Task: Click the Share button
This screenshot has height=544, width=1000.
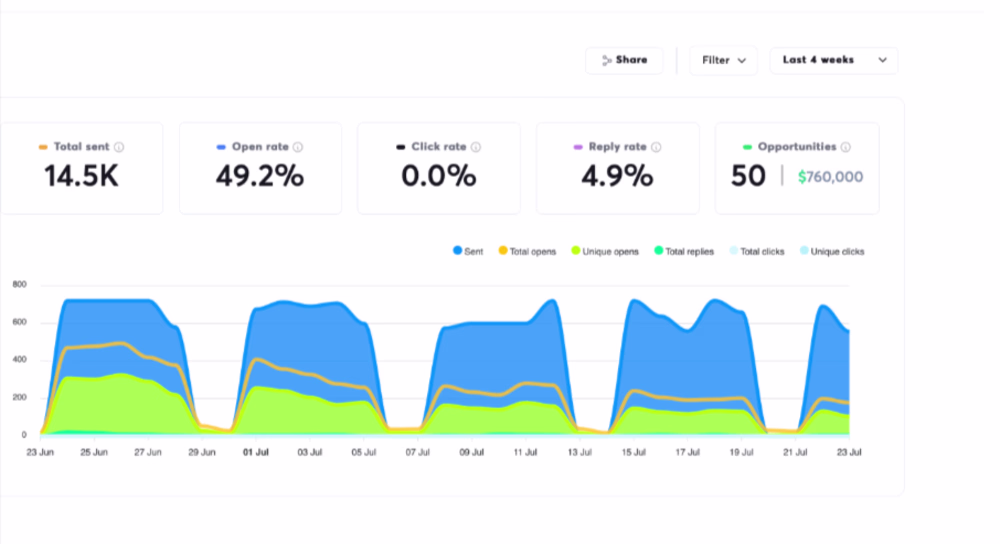Action: tap(624, 61)
